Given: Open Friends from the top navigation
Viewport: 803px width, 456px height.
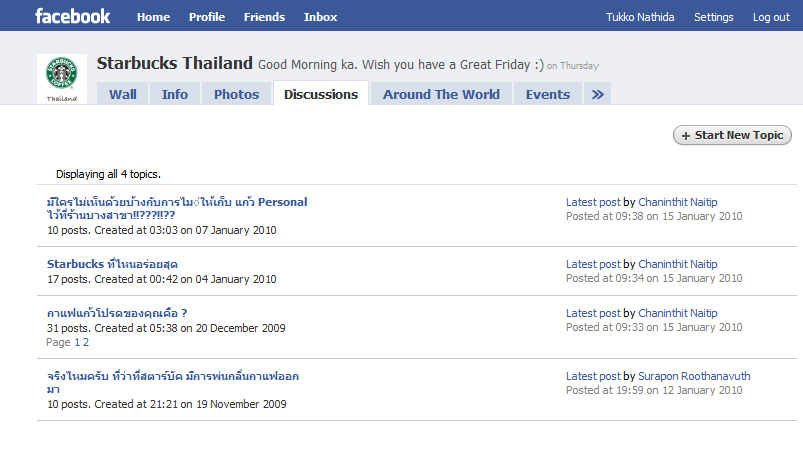Looking at the screenshot, I should click(264, 17).
